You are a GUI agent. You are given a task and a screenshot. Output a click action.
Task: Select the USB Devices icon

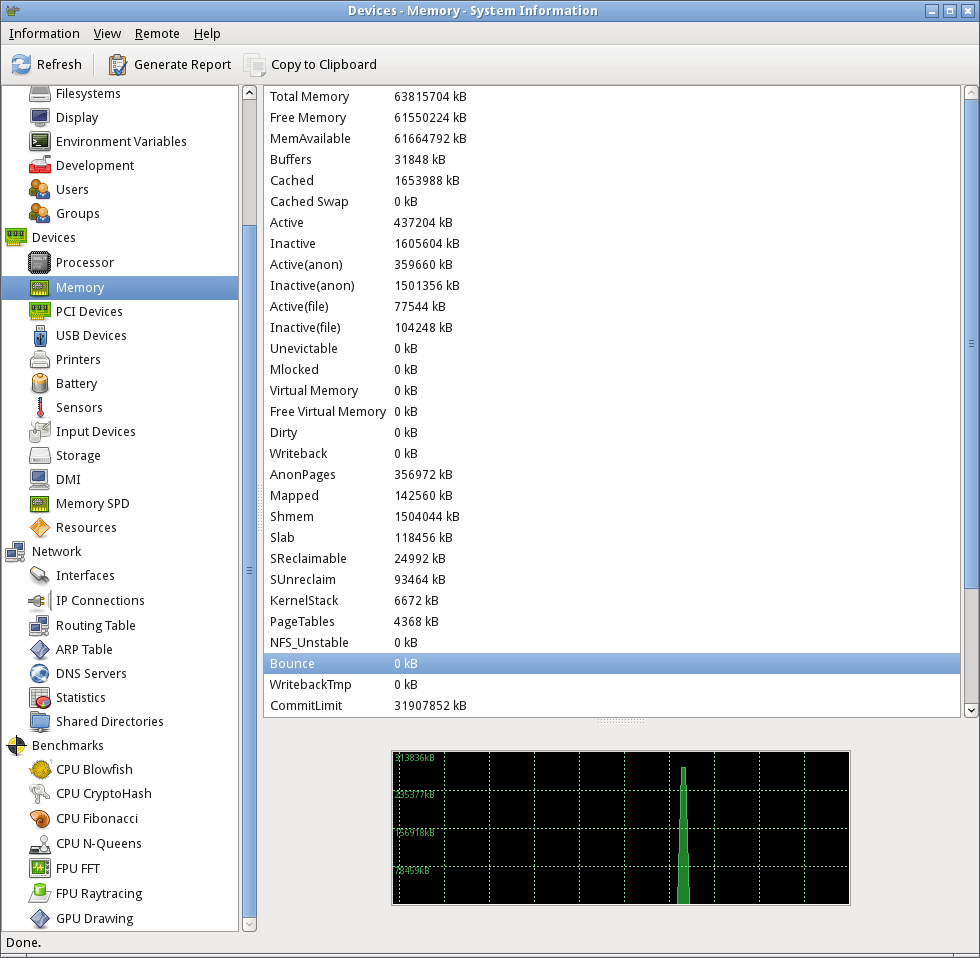[40, 336]
